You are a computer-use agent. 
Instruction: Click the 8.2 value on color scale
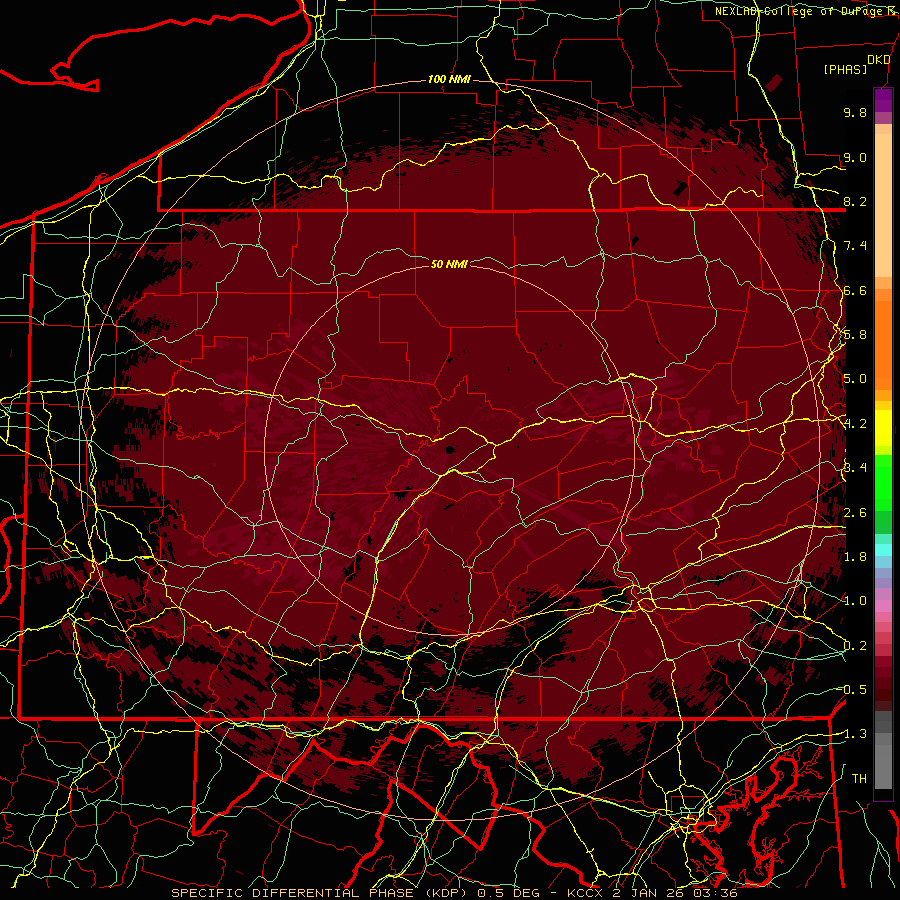click(855, 201)
